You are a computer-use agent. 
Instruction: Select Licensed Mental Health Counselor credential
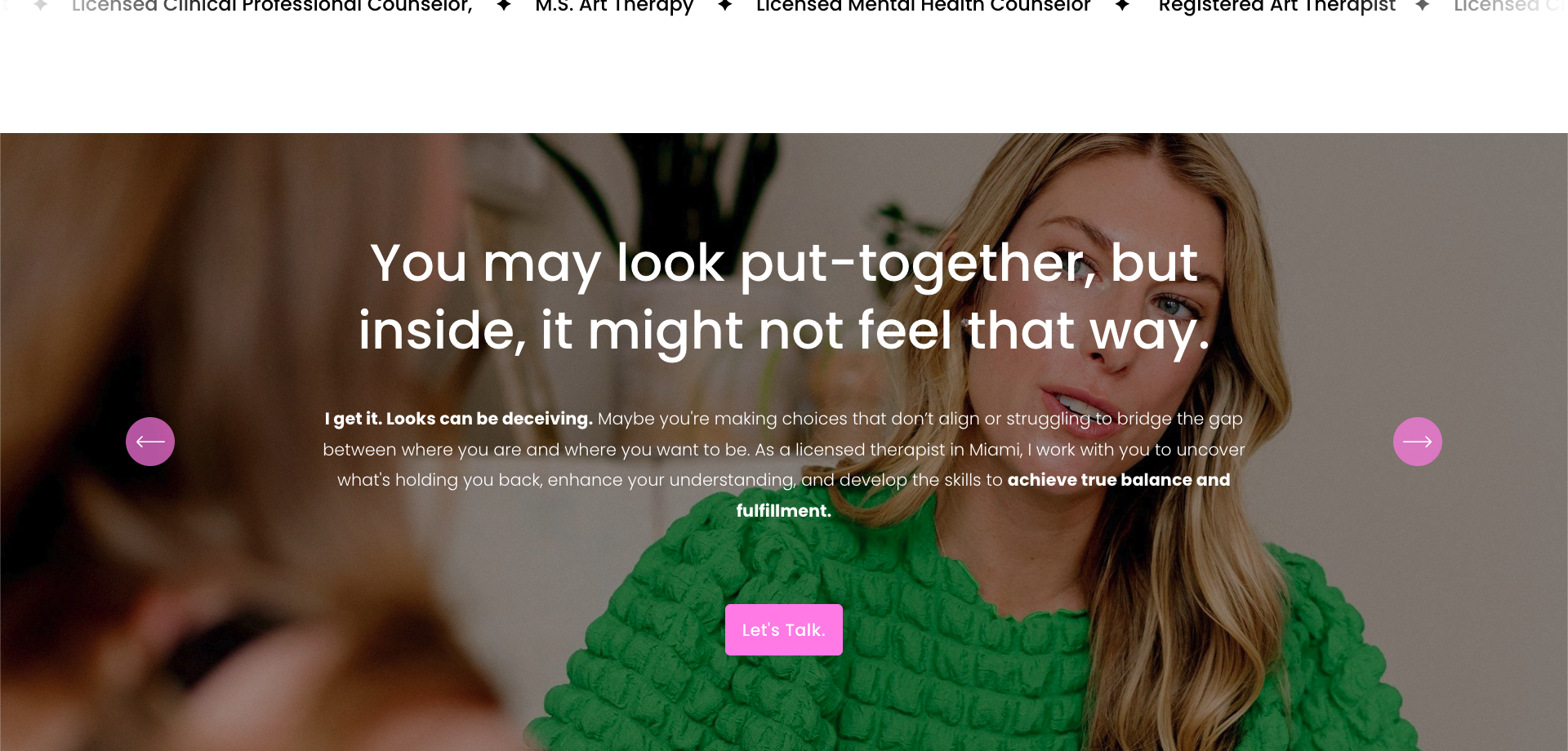click(923, 7)
